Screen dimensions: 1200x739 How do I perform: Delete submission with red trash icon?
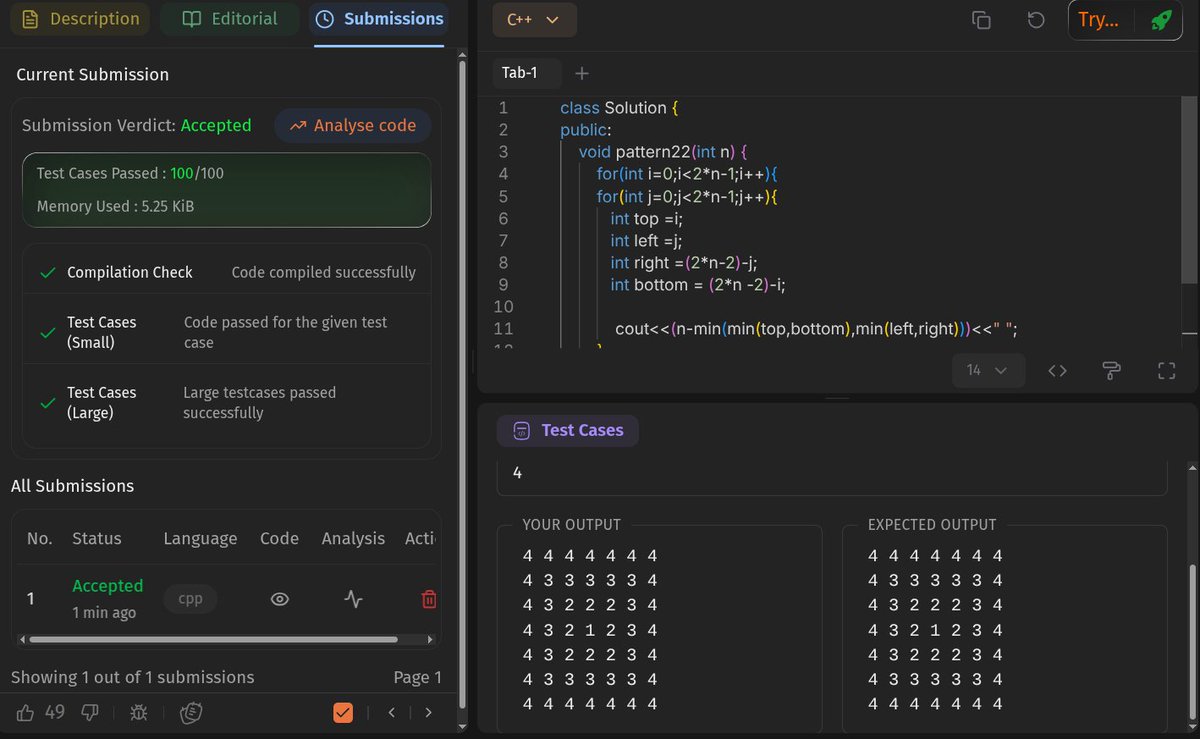click(429, 599)
